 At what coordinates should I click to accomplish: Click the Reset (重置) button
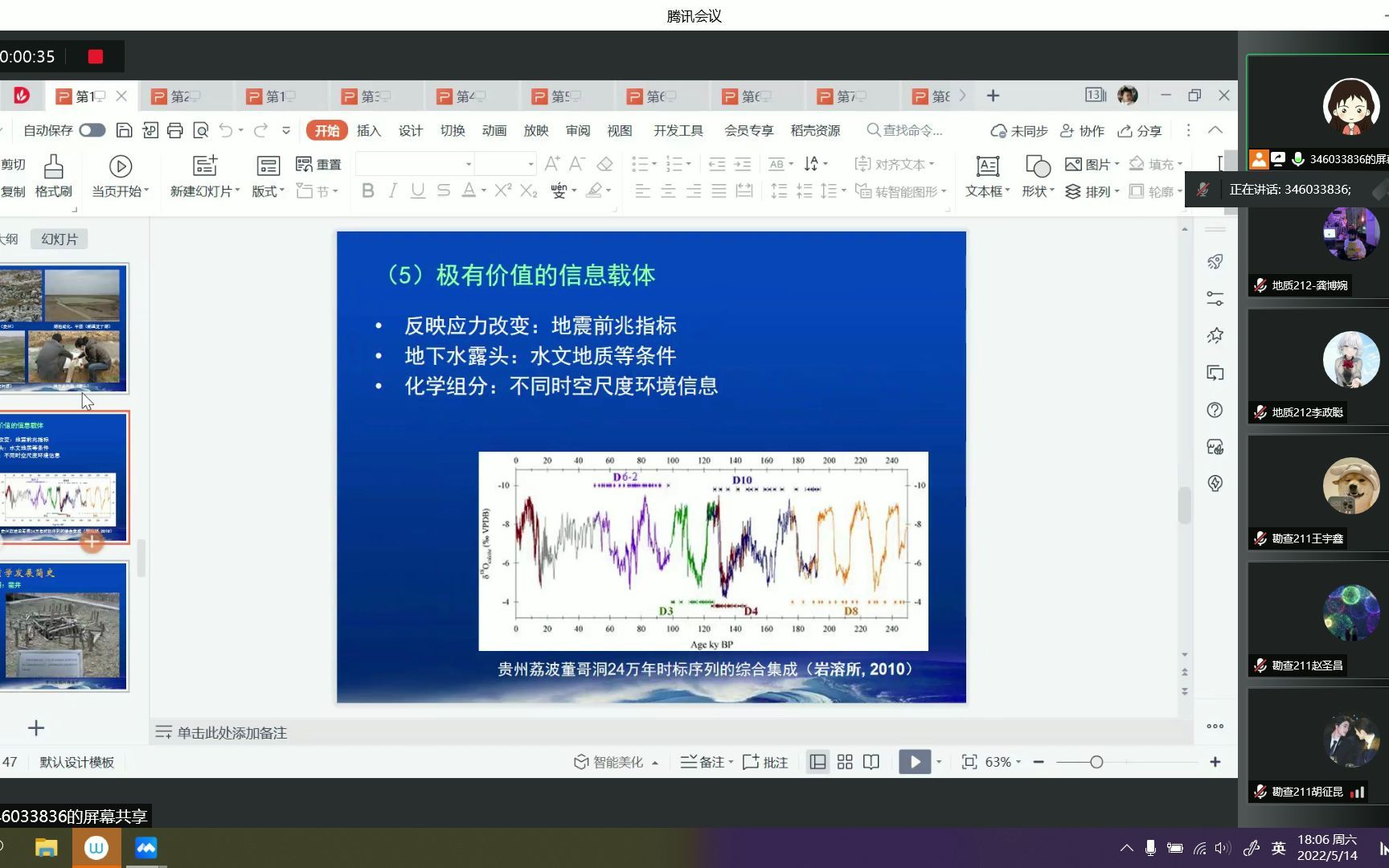tap(318, 164)
